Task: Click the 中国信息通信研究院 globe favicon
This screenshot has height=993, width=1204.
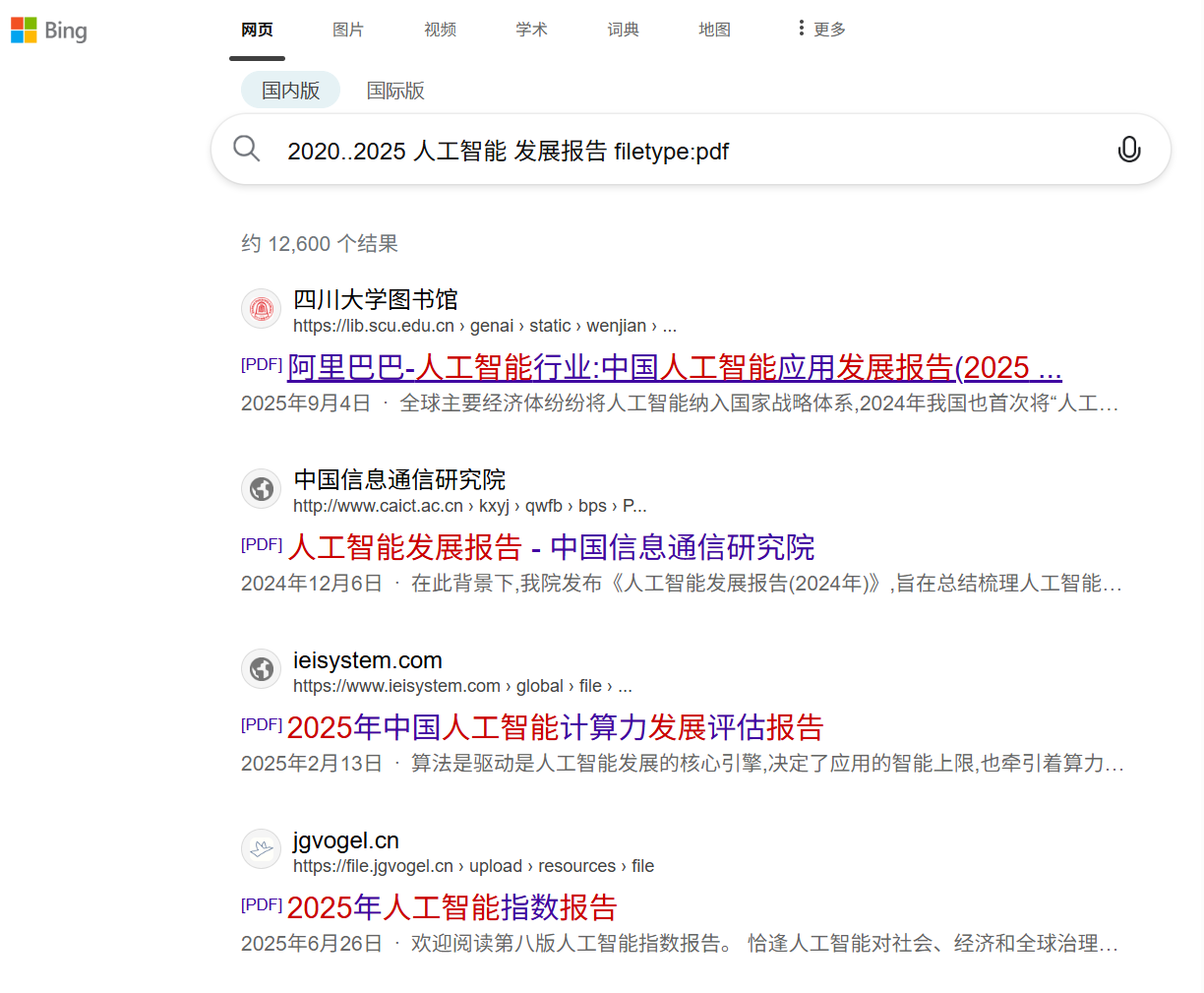Action: click(262, 489)
